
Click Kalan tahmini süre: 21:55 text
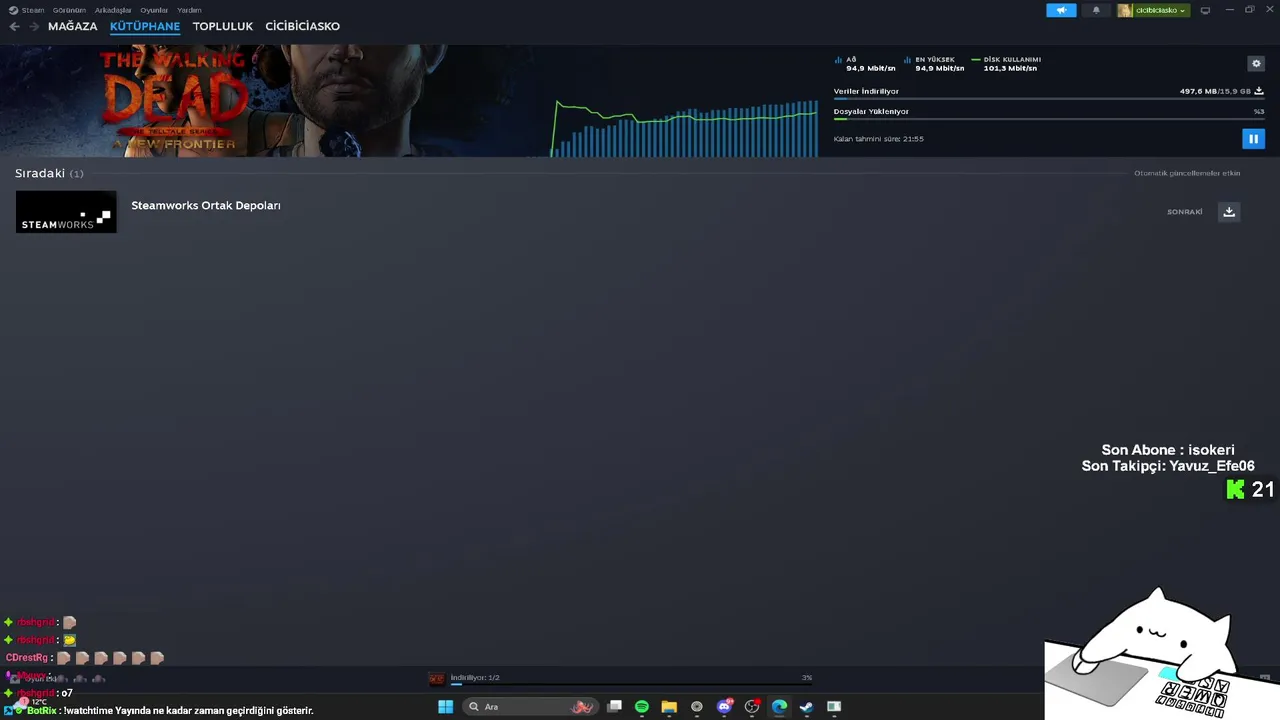tap(879, 139)
